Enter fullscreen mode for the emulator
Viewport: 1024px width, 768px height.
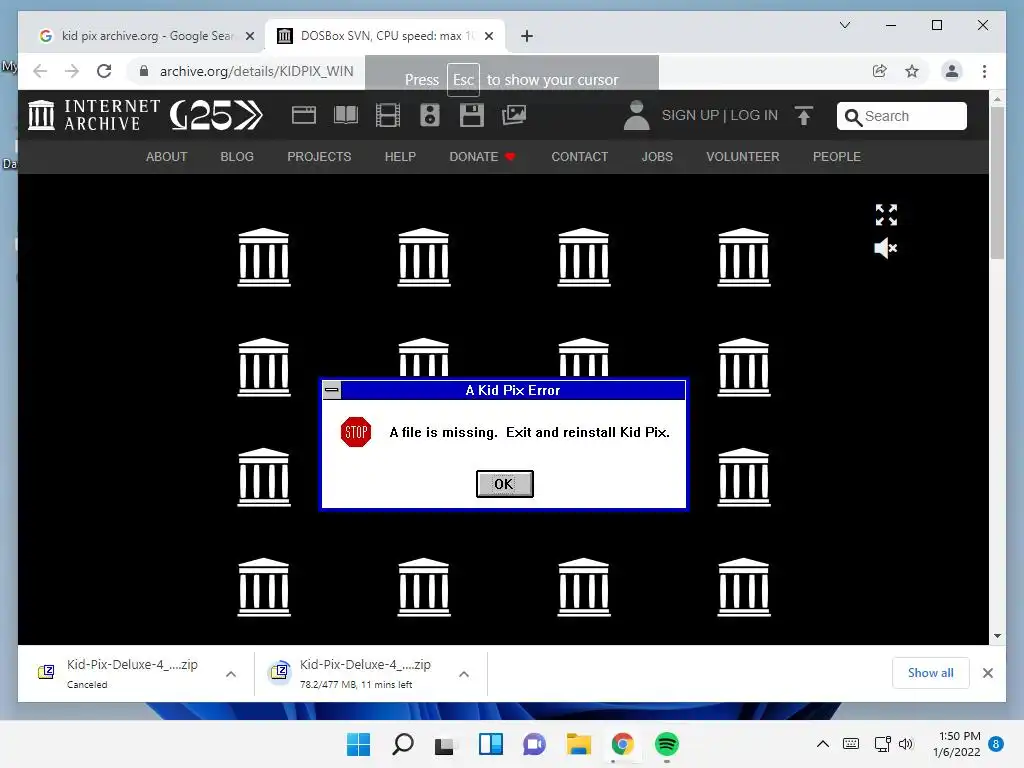point(886,215)
